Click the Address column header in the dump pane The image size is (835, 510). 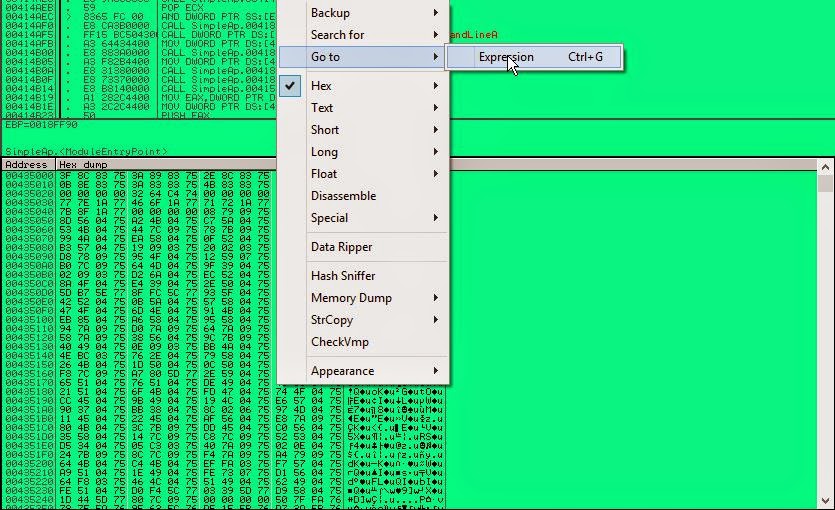point(29,164)
